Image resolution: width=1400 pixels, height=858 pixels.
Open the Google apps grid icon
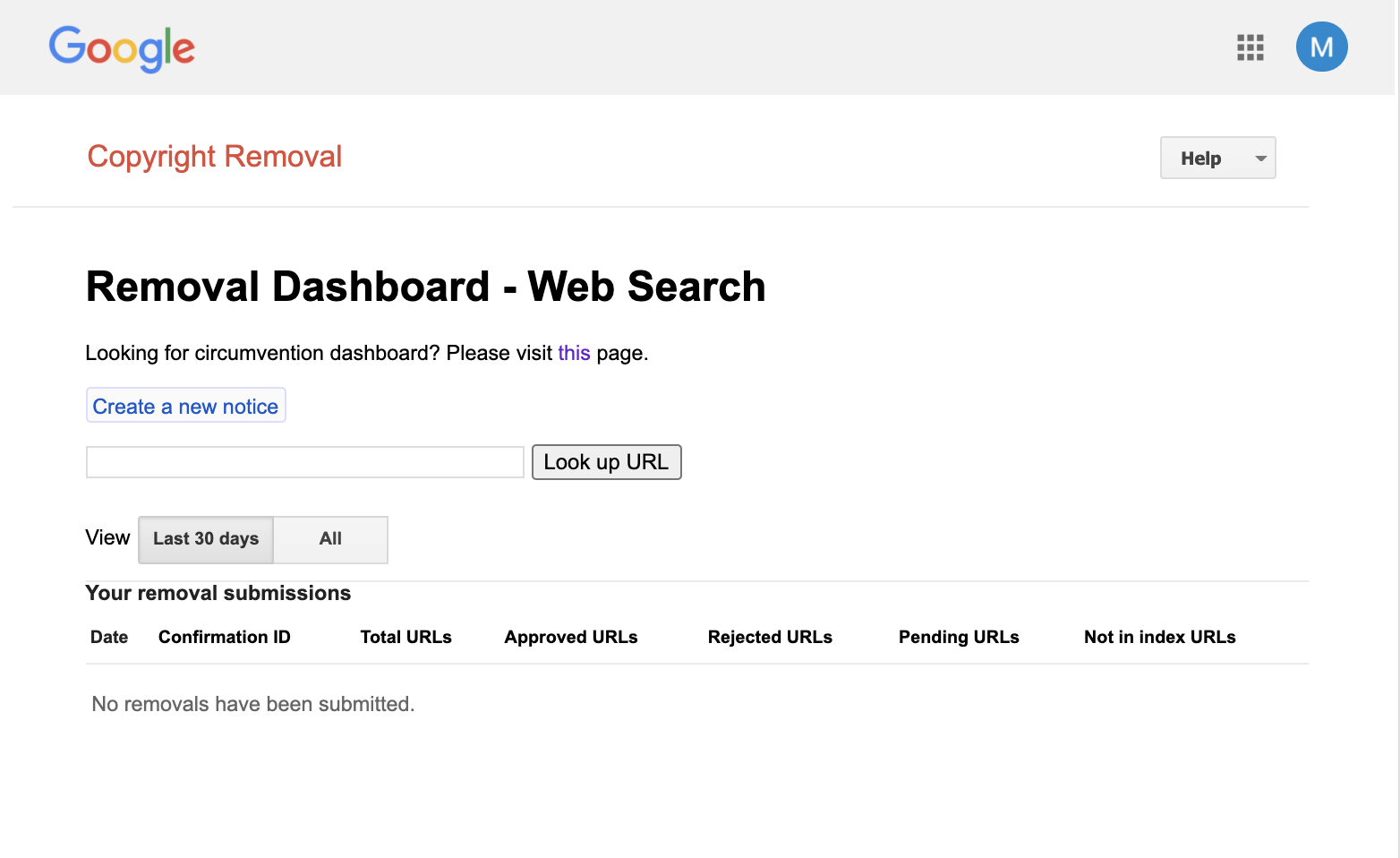click(x=1250, y=47)
